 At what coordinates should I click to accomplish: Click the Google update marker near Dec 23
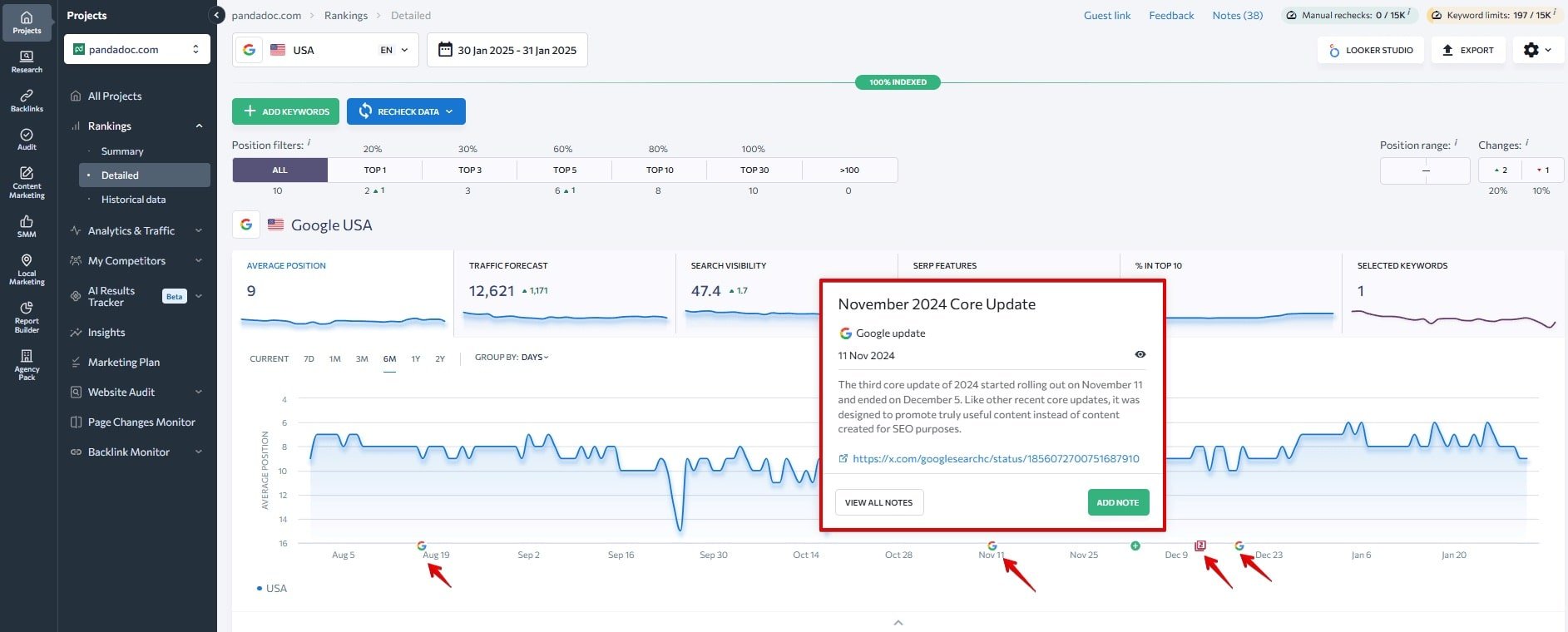(1239, 546)
